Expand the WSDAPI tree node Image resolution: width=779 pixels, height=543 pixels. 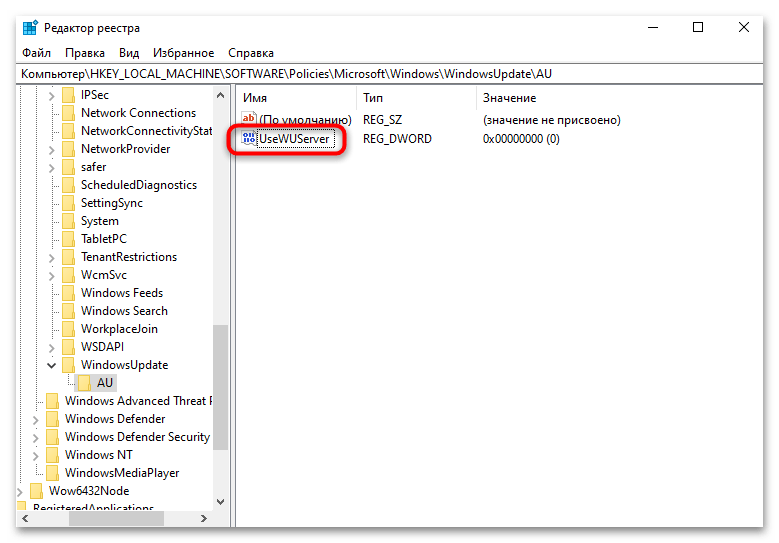[51, 347]
